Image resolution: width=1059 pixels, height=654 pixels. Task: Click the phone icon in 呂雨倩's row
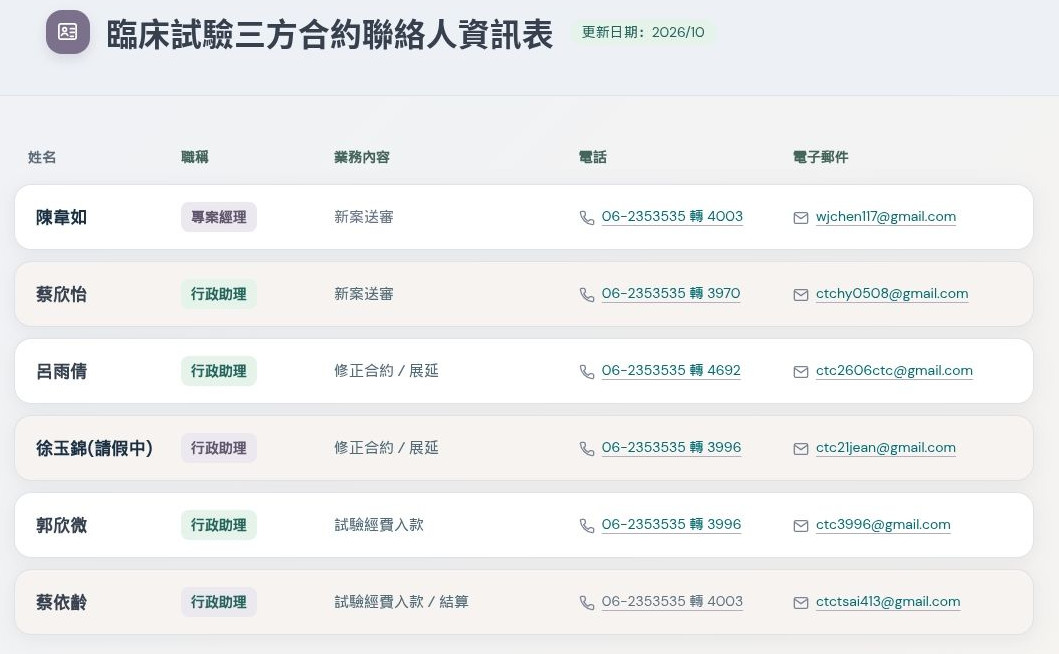coord(587,372)
